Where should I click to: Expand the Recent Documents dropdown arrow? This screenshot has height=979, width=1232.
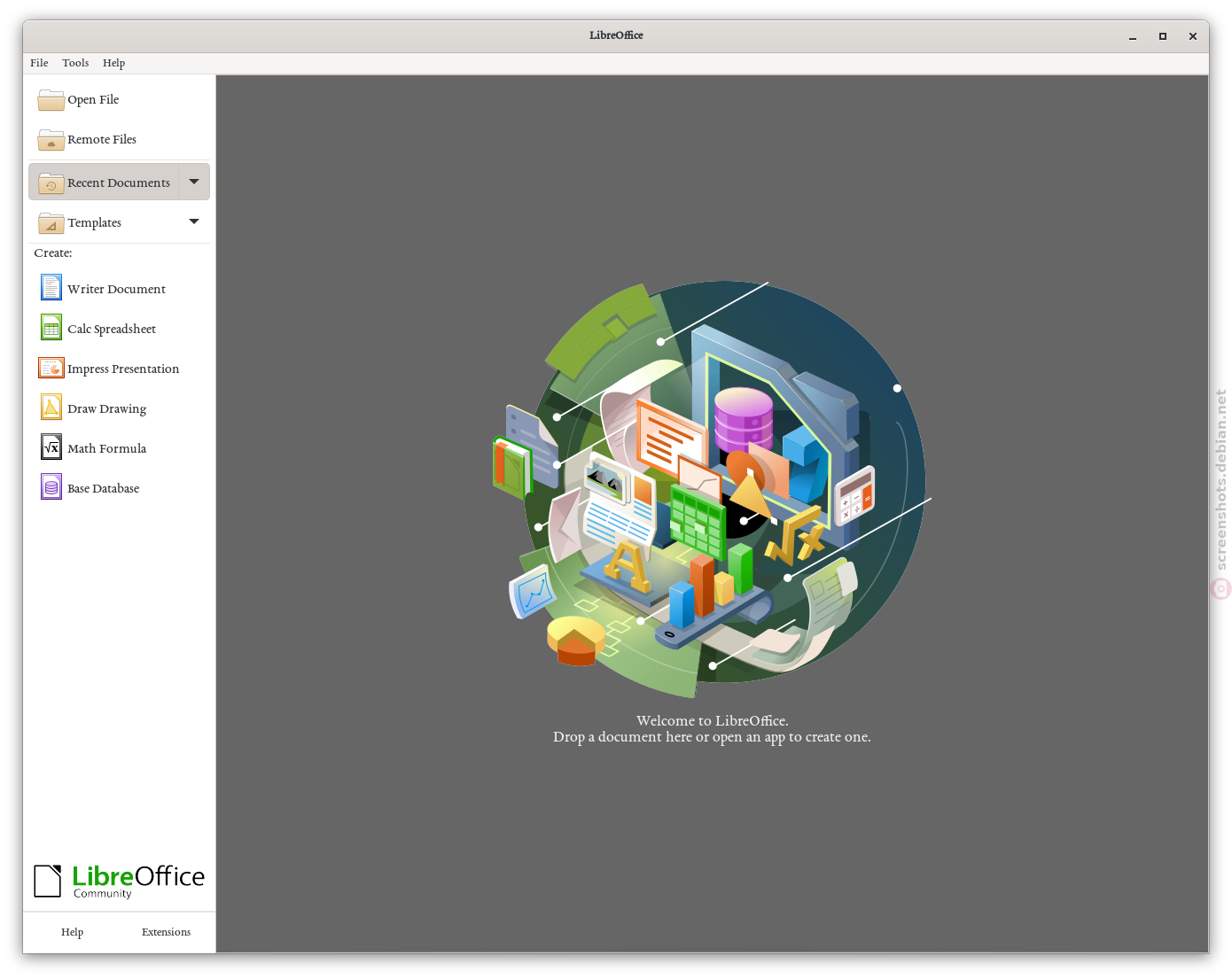[x=194, y=182]
